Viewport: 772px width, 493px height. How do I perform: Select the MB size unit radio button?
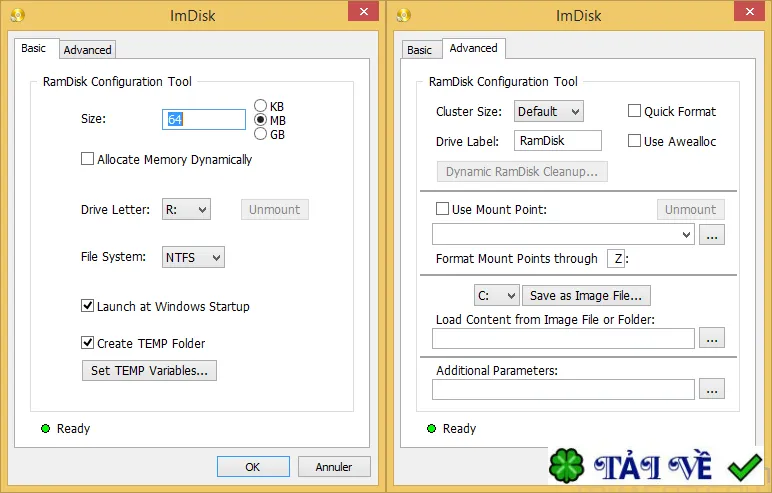[x=260, y=120]
